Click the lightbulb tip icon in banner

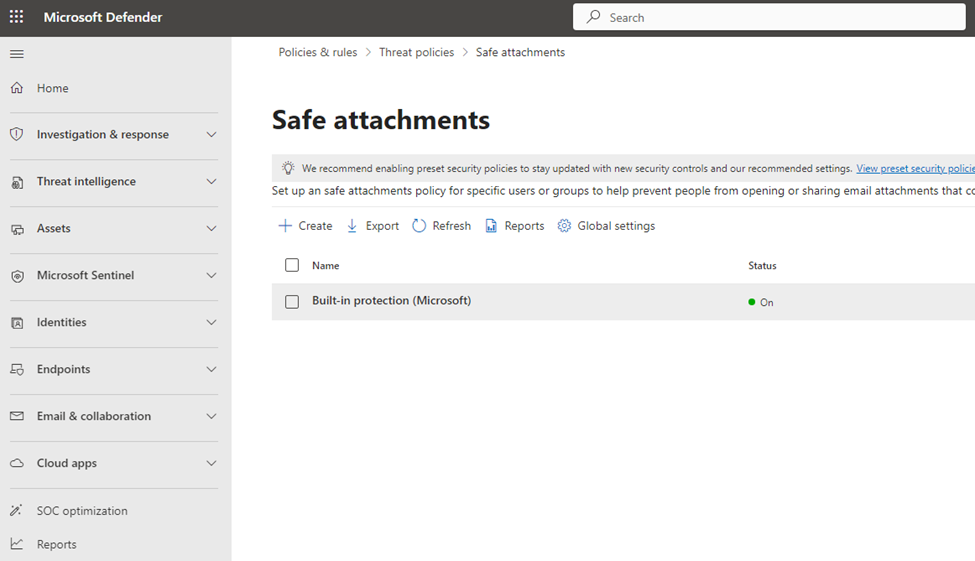pos(288,168)
